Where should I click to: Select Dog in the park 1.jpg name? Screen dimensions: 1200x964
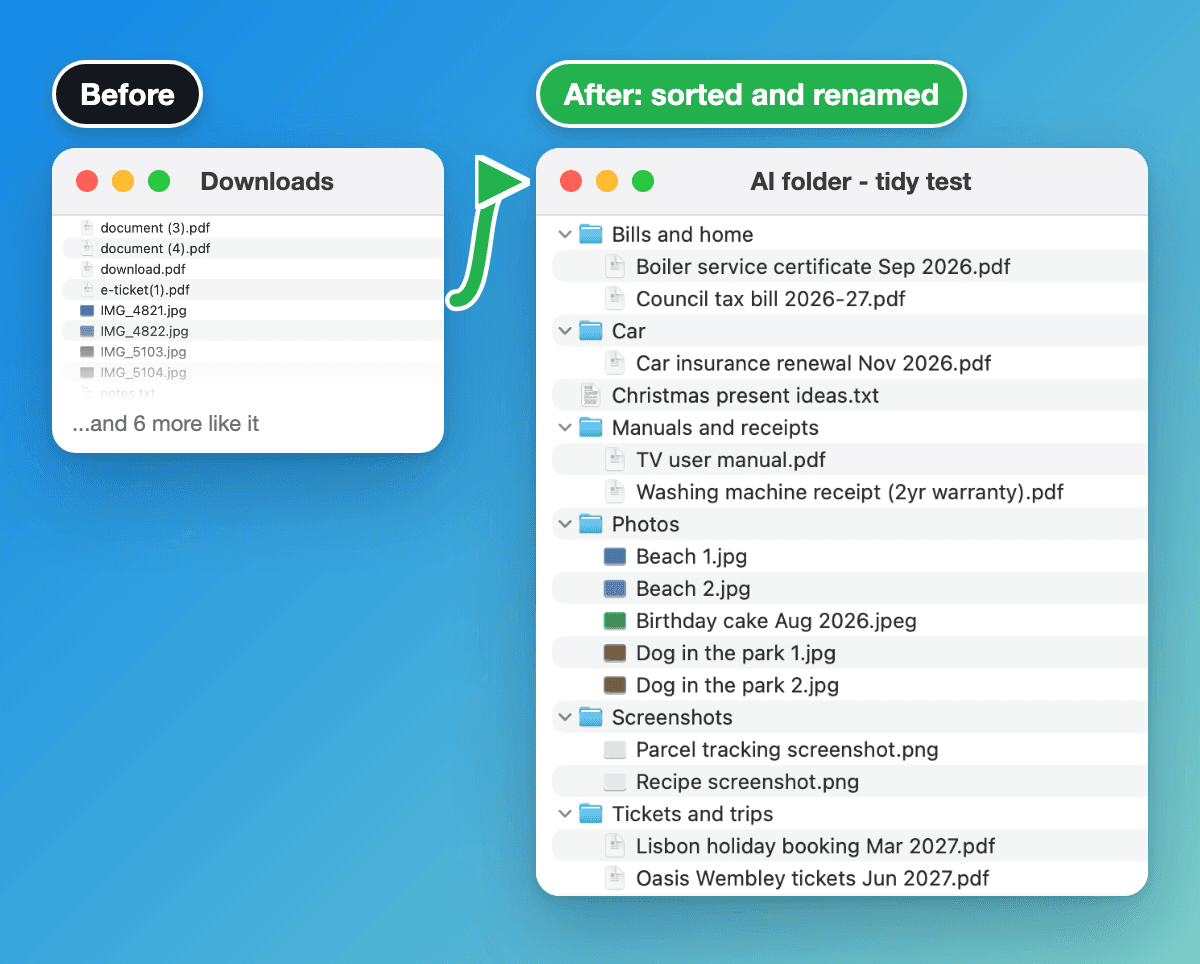(736, 653)
